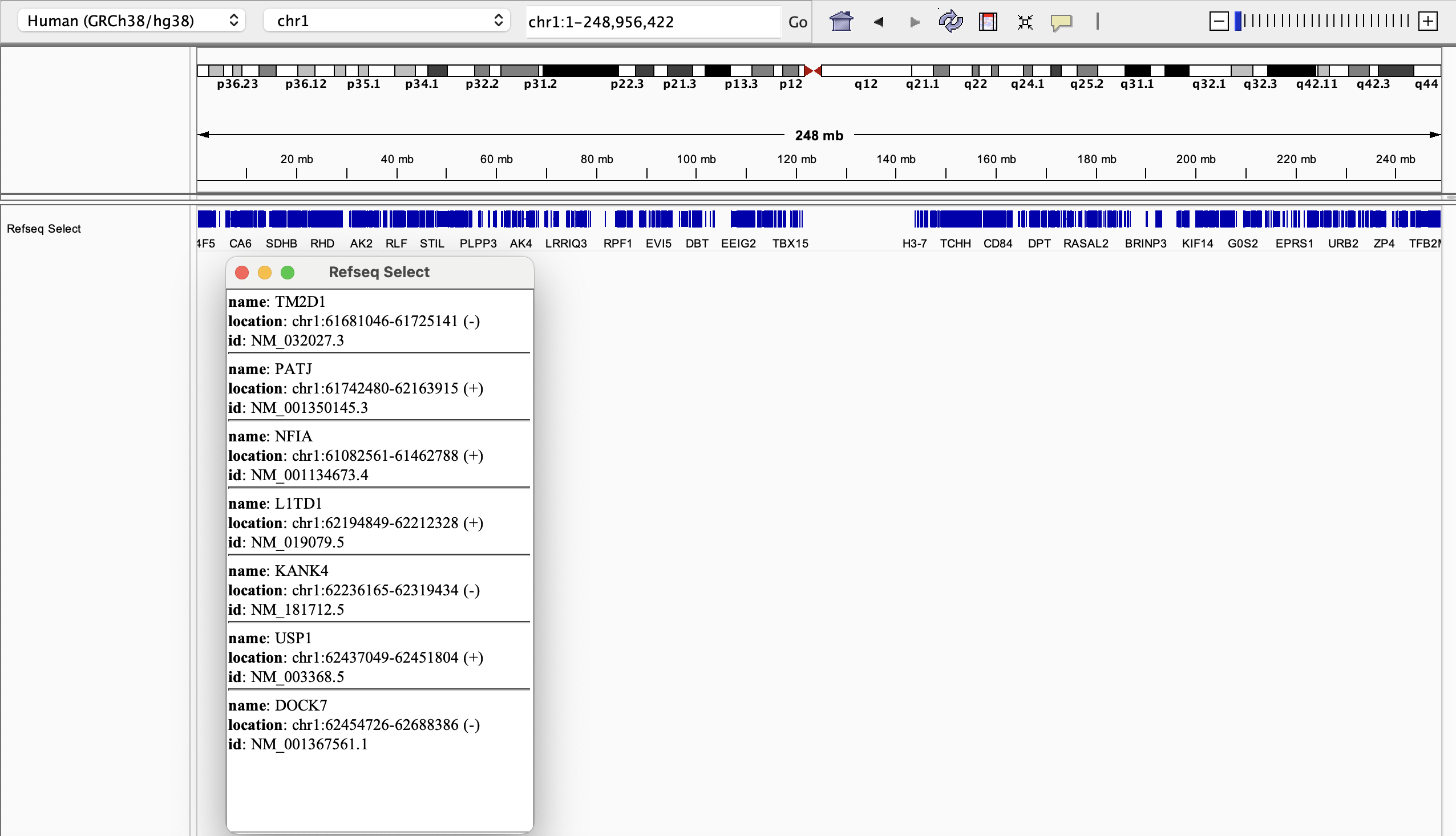Click the locus coordinates input field
This screenshot has height=836, width=1456.
click(653, 22)
